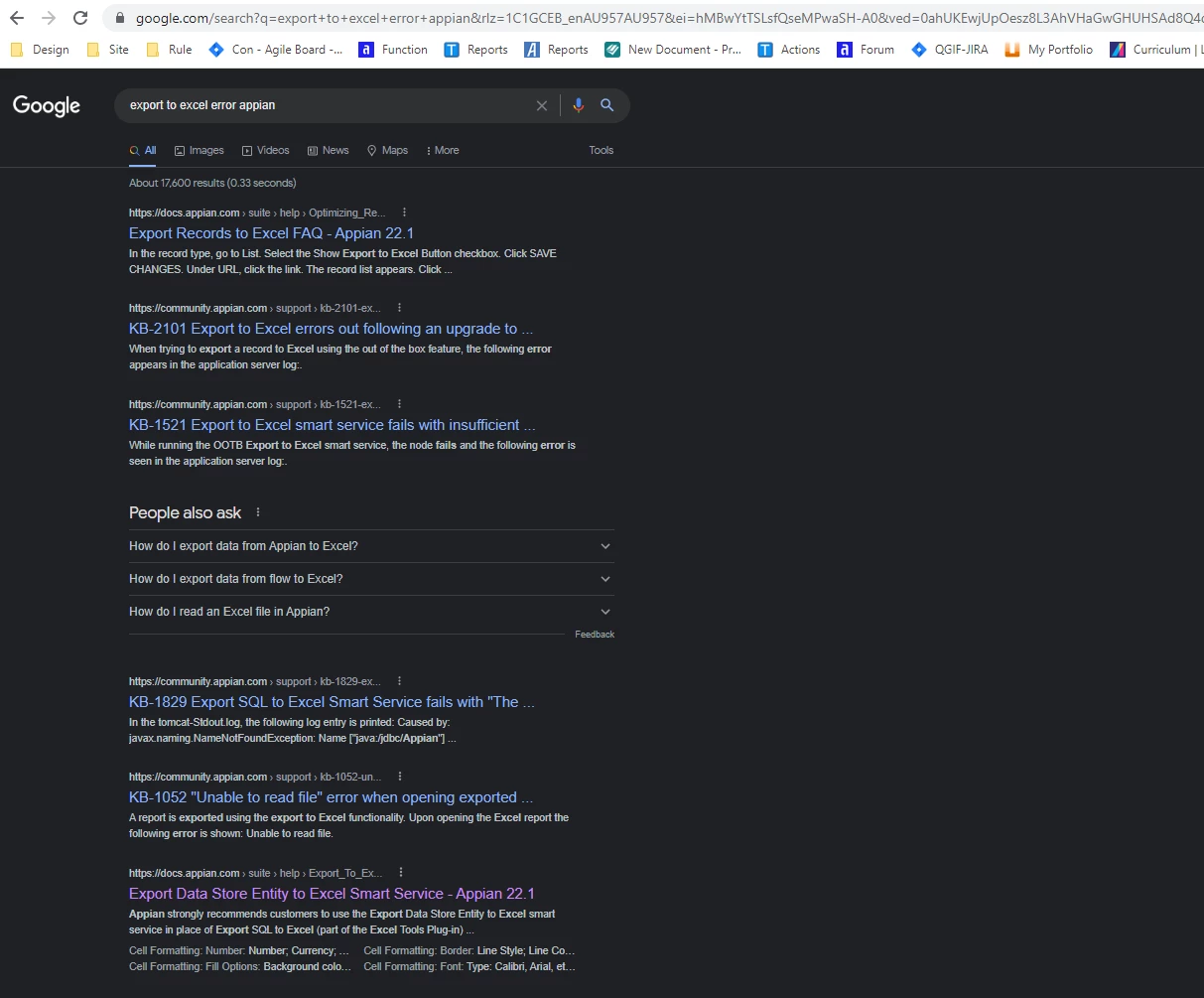Open 'KB-2101 Export to Excel errors out' result
The image size is (1204, 998).
pyautogui.click(x=331, y=329)
